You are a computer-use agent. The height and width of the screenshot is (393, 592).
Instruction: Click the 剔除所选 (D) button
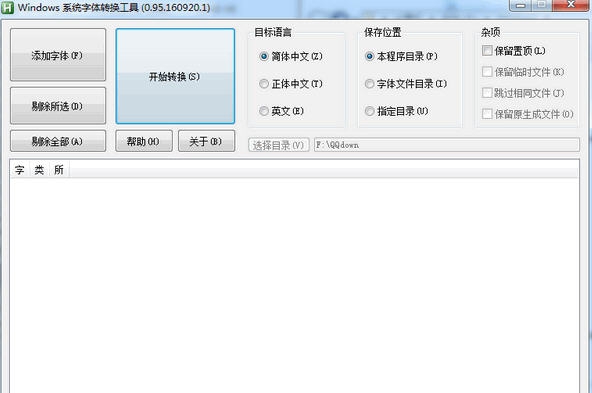click(x=58, y=106)
